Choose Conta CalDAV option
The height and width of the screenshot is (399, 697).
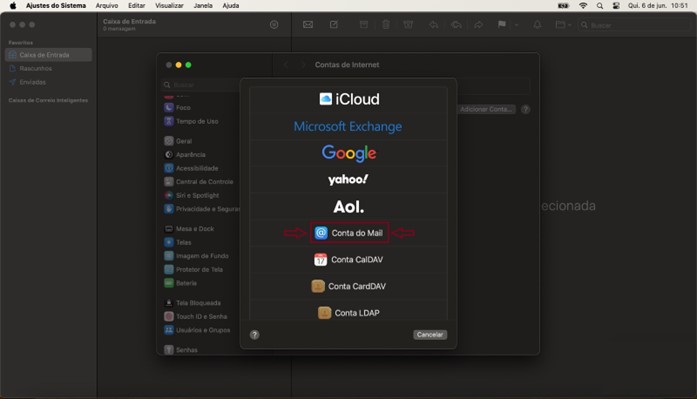click(349, 259)
